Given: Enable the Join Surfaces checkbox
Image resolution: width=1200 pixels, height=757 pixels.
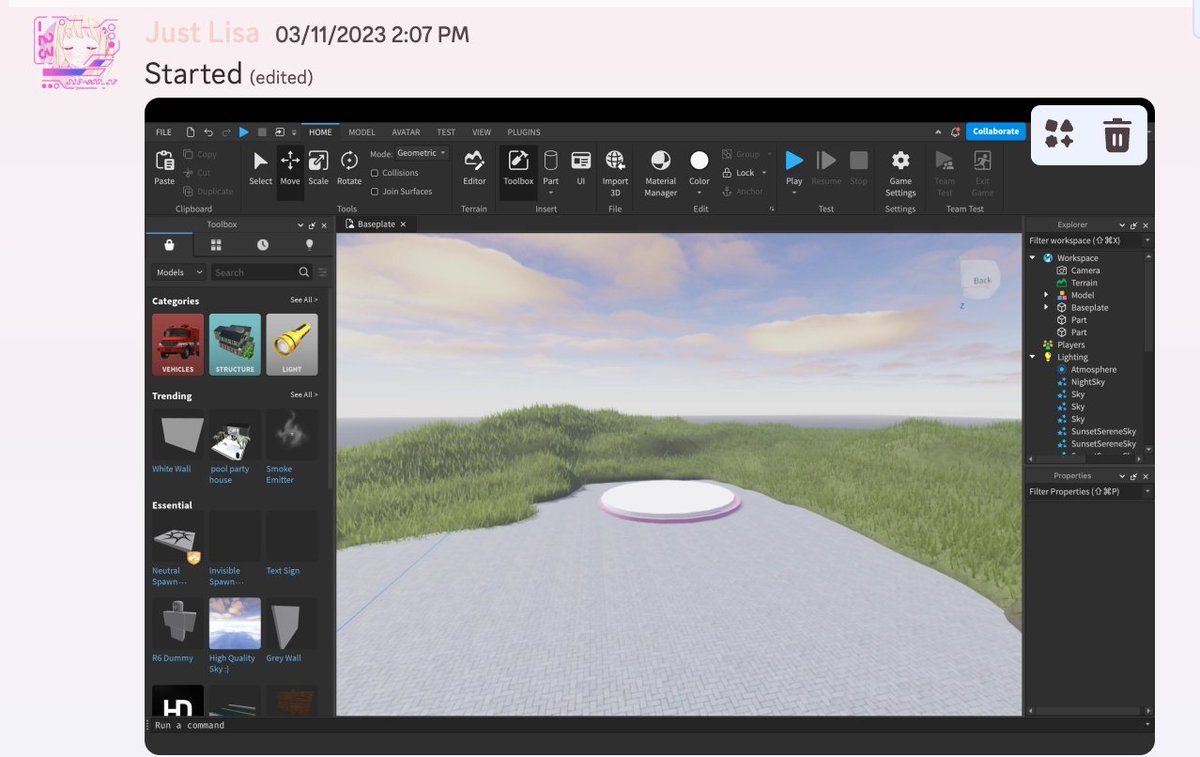Looking at the screenshot, I should (374, 191).
